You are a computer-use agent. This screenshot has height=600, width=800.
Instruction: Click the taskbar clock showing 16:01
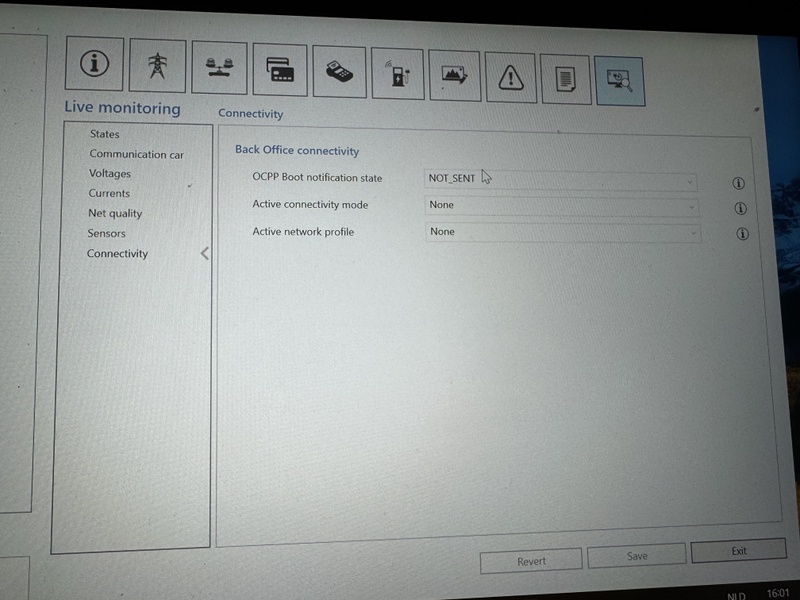tap(778, 593)
